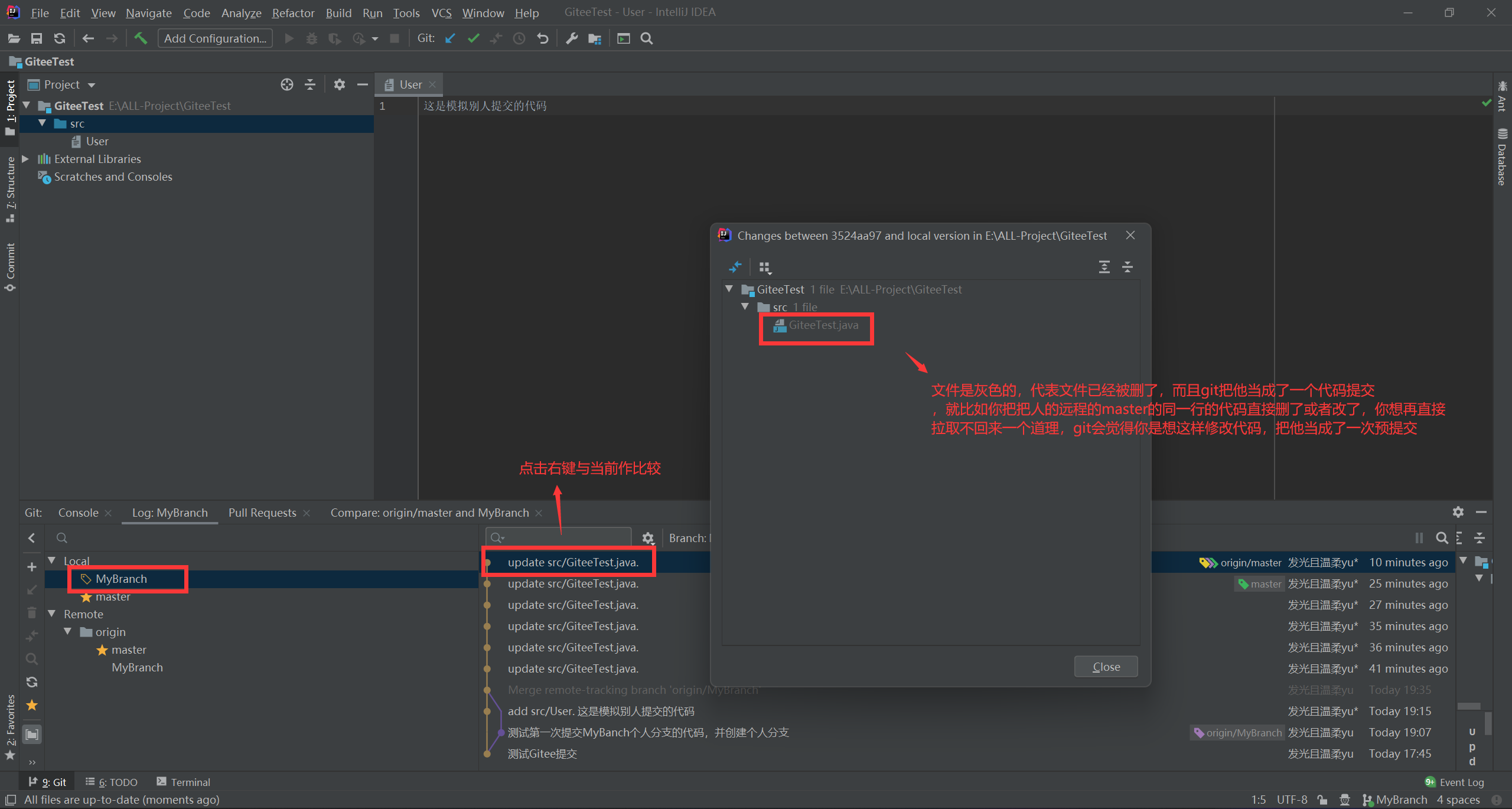Click the Git Rollback icon

(x=543, y=38)
